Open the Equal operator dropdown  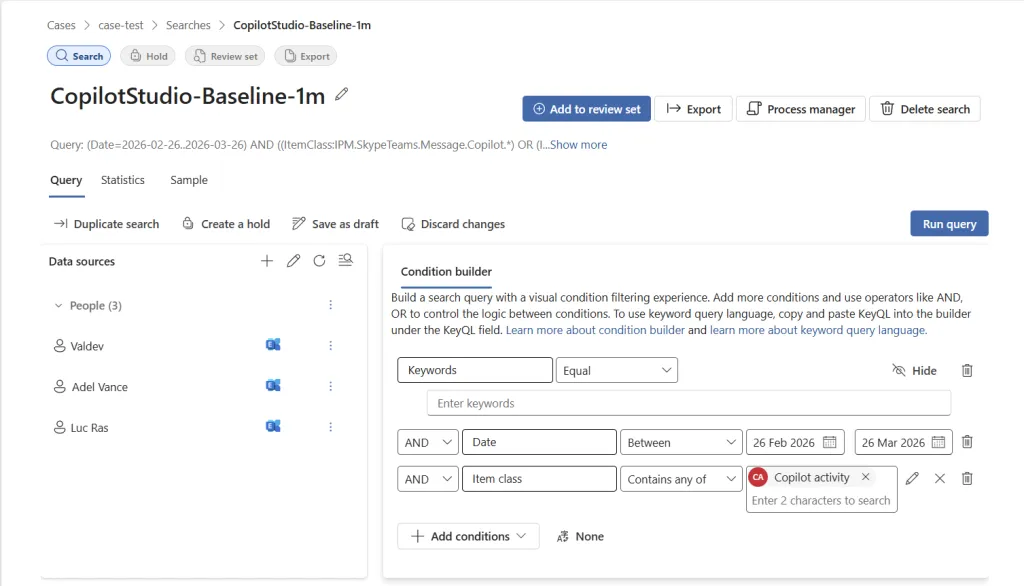616,370
